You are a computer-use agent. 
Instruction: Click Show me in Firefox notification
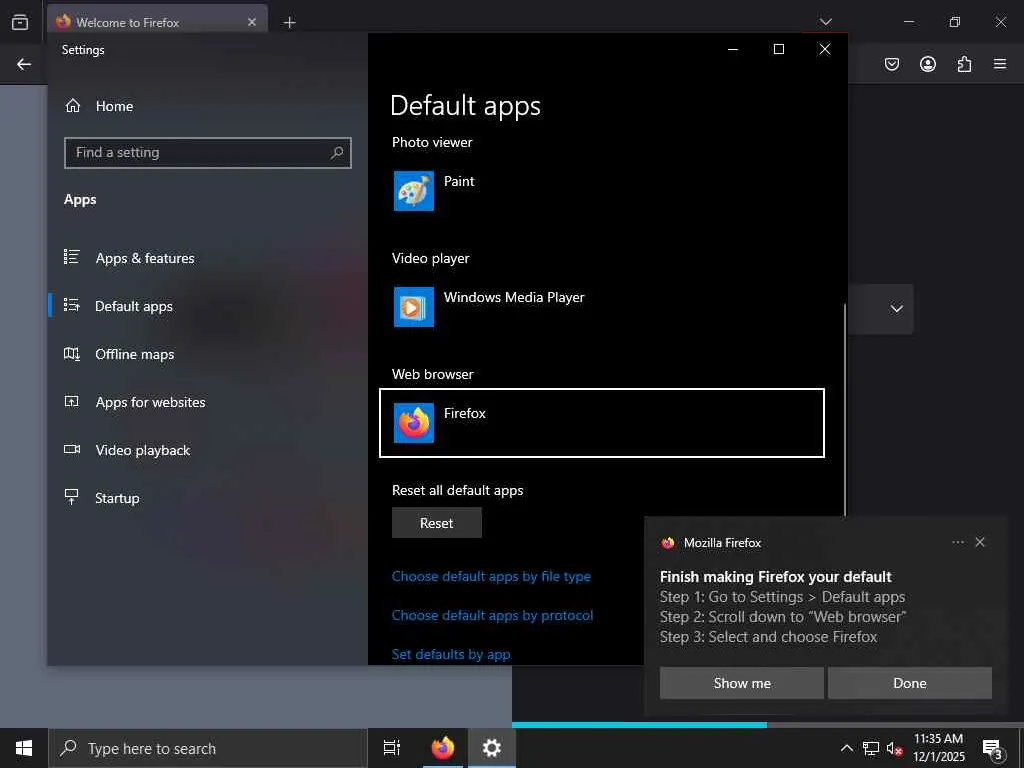[741, 683]
